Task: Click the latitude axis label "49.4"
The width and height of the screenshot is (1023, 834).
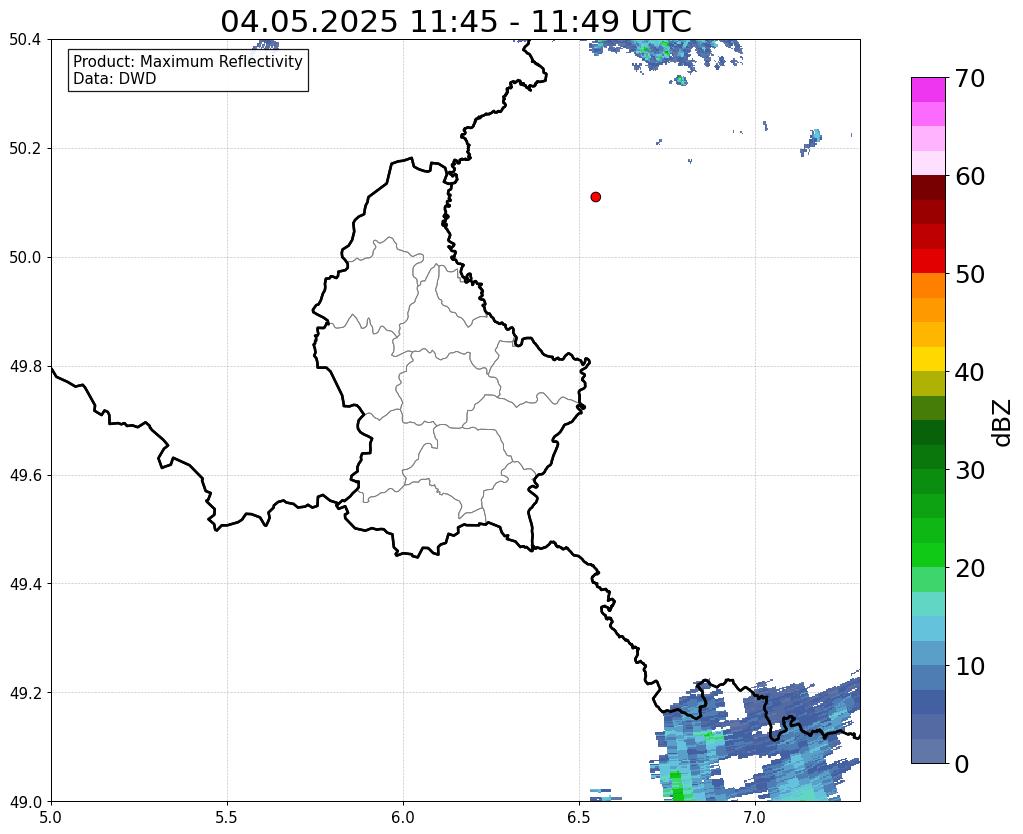Action: click(x=25, y=584)
